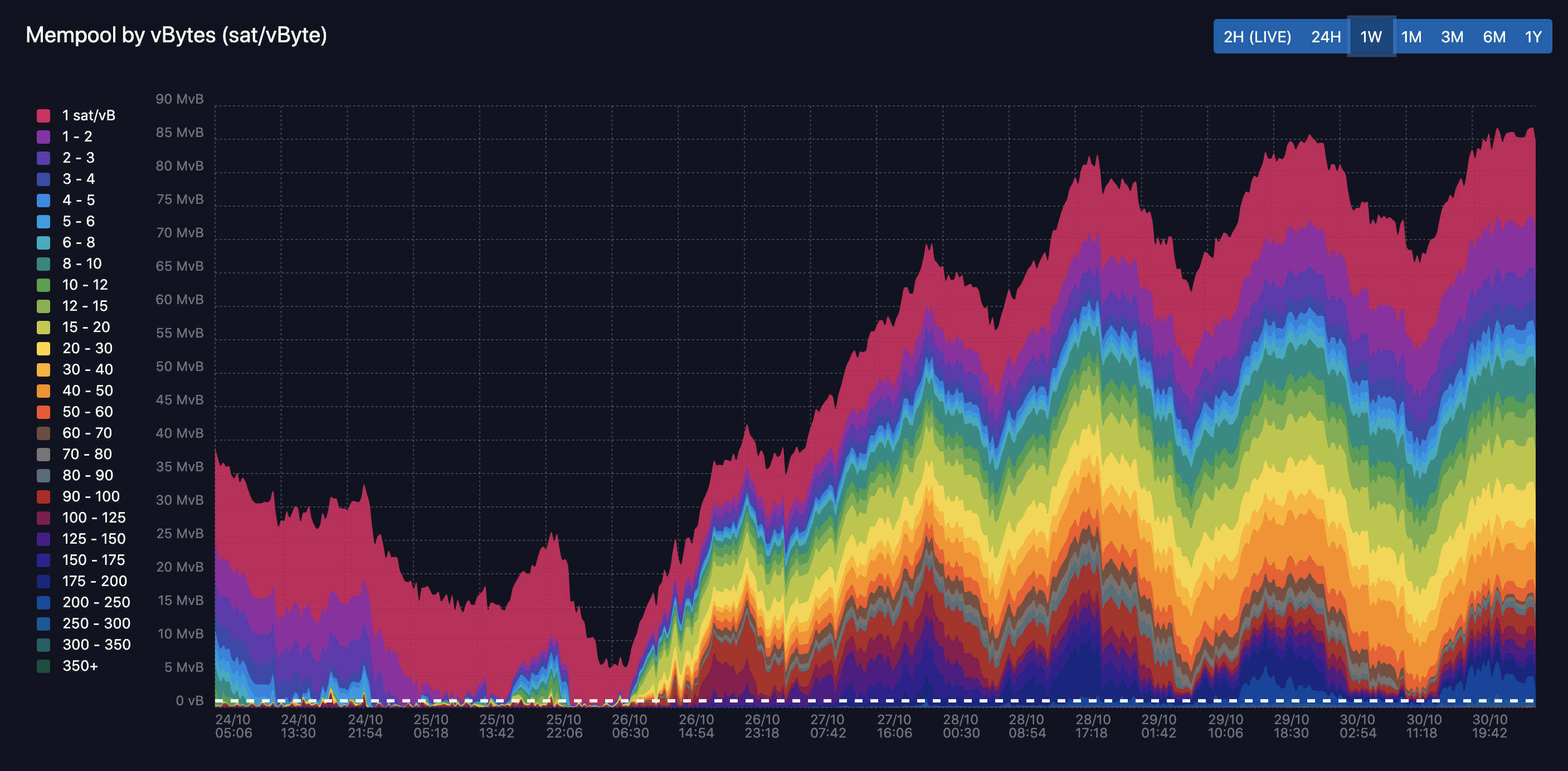Image resolution: width=1568 pixels, height=771 pixels.
Task: Click the 26/10 06:30 x-axis label
Action: [630, 726]
